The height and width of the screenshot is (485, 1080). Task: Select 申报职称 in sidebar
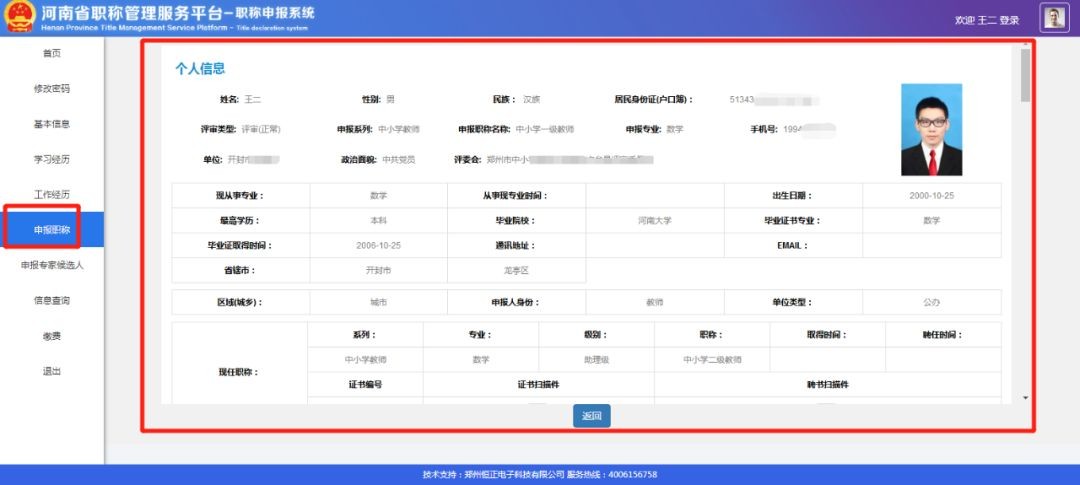point(52,229)
